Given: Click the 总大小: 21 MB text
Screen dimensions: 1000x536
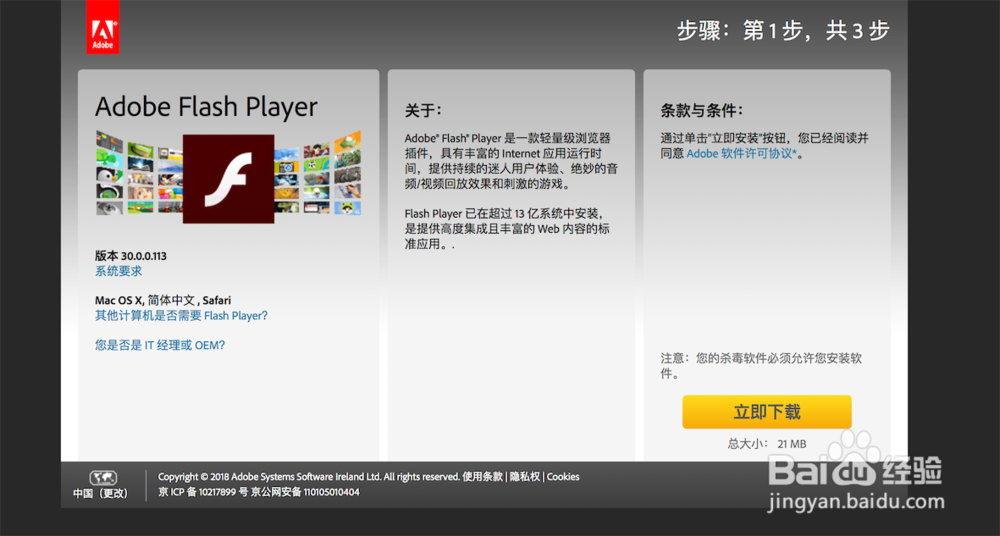Looking at the screenshot, I should 767,443.
